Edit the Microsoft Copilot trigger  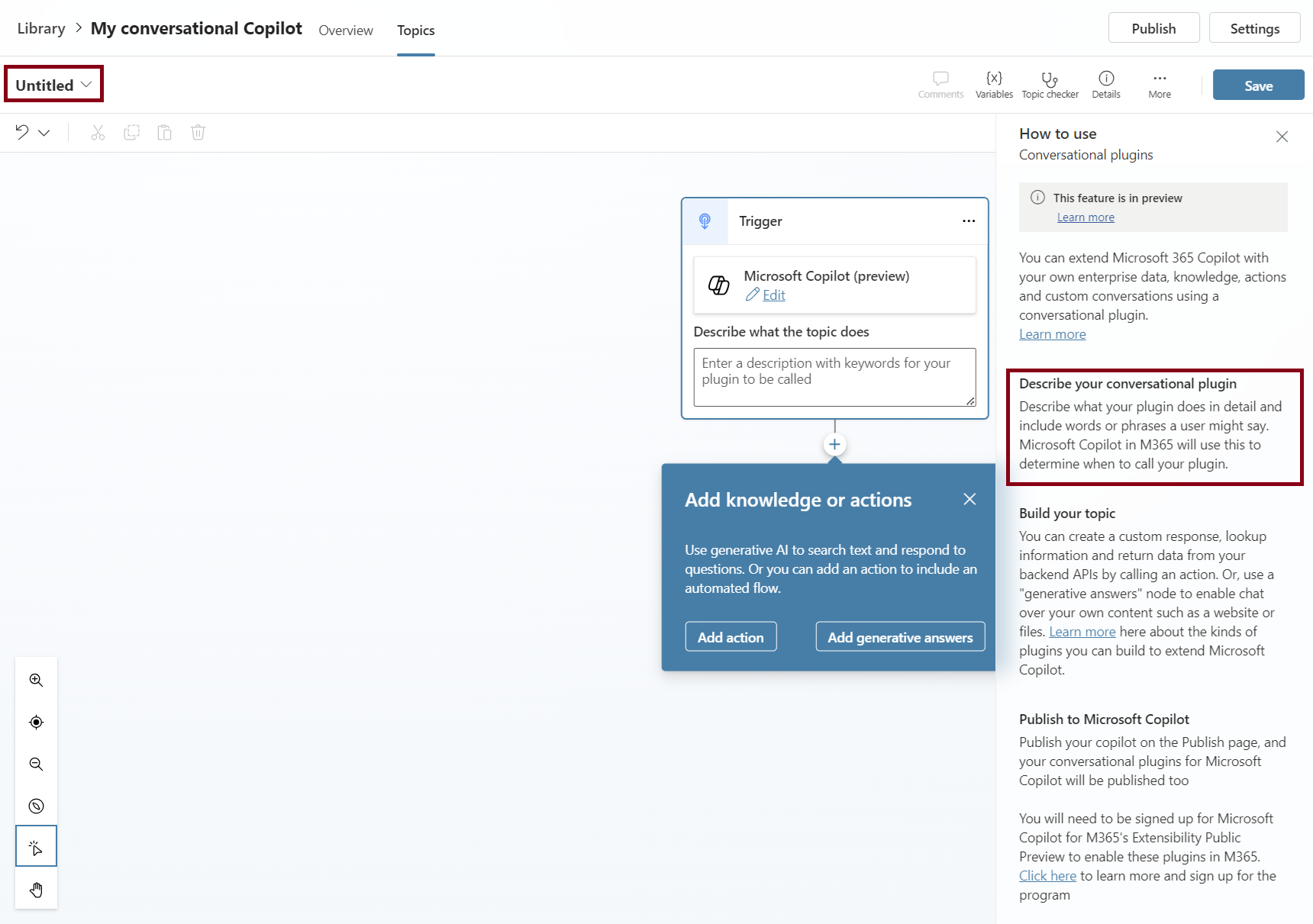(773, 295)
